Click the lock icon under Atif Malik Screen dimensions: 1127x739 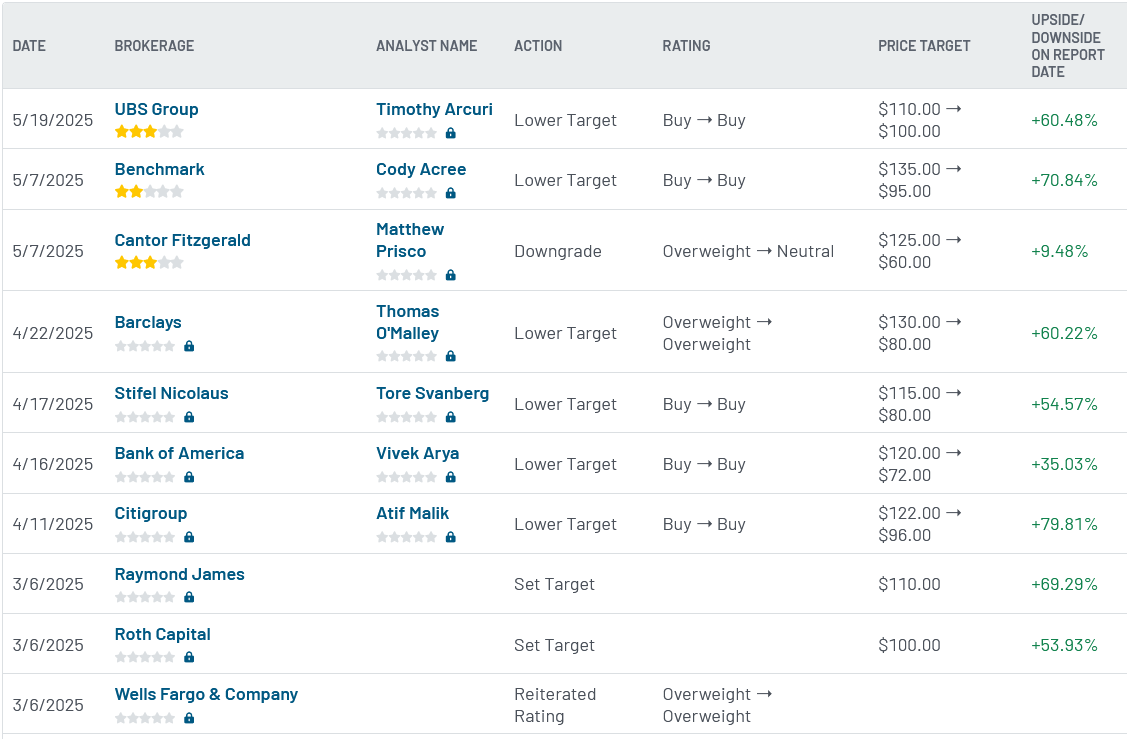451,537
